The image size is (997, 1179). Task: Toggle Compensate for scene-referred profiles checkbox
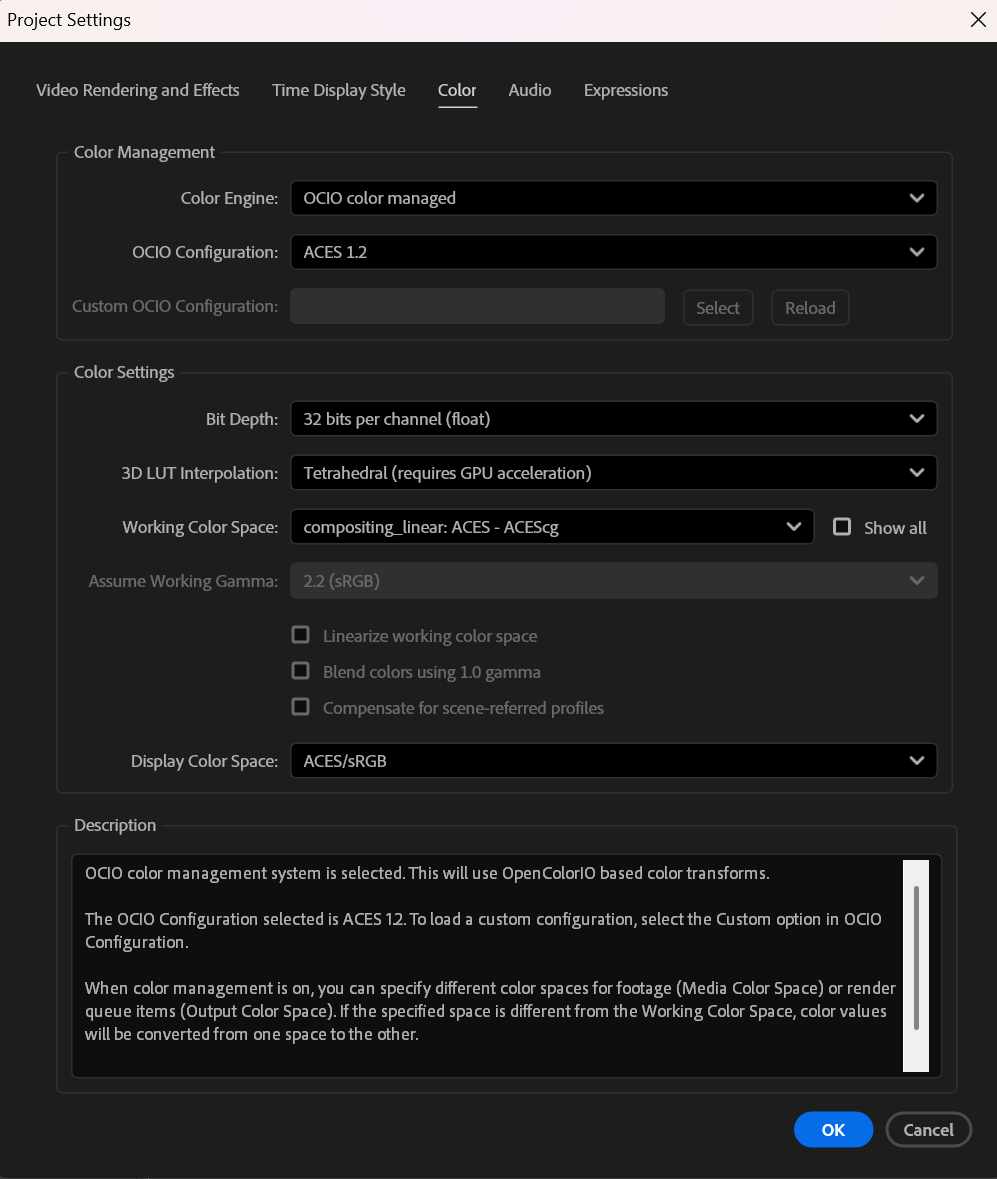(x=301, y=707)
